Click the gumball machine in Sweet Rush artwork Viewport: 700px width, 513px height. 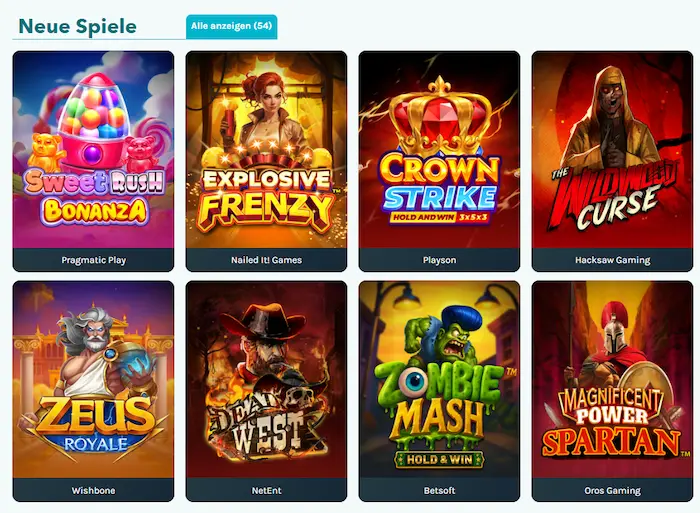point(92,122)
